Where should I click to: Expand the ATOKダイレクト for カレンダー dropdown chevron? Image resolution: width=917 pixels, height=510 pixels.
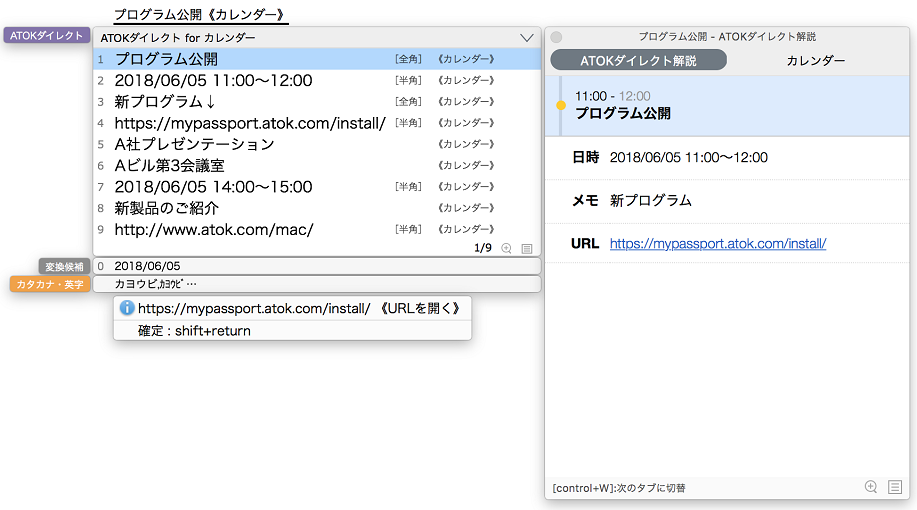[526, 38]
